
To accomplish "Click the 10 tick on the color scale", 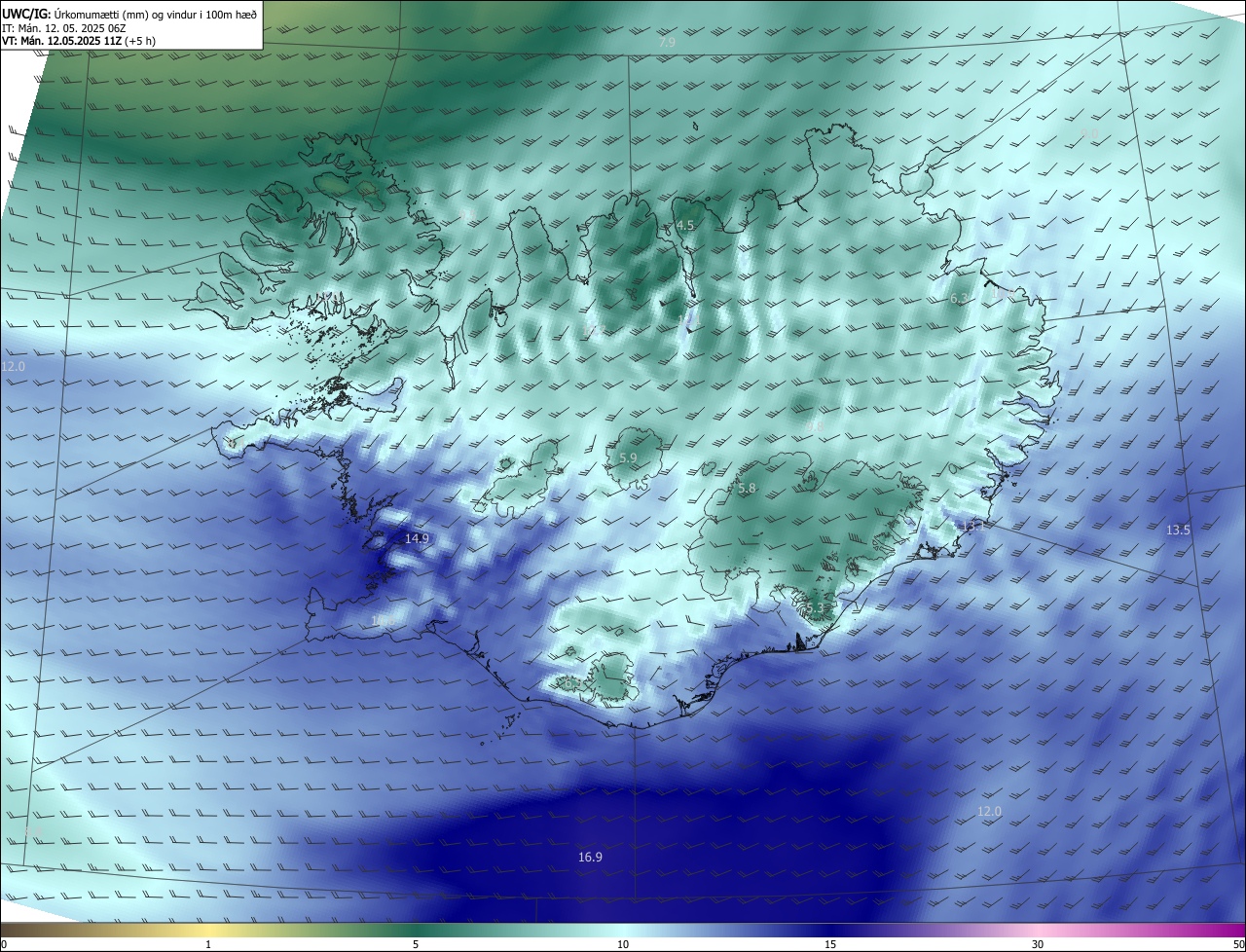I will pyautogui.click(x=623, y=944).
